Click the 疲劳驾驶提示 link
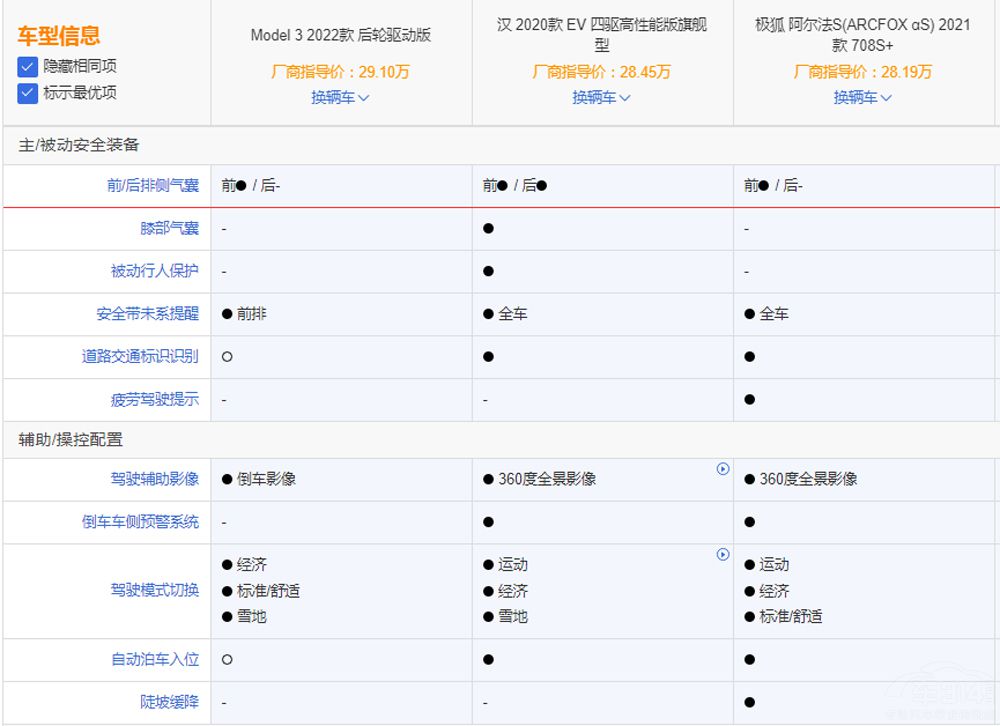The width and height of the screenshot is (1000, 726). [x=154, y=399]
